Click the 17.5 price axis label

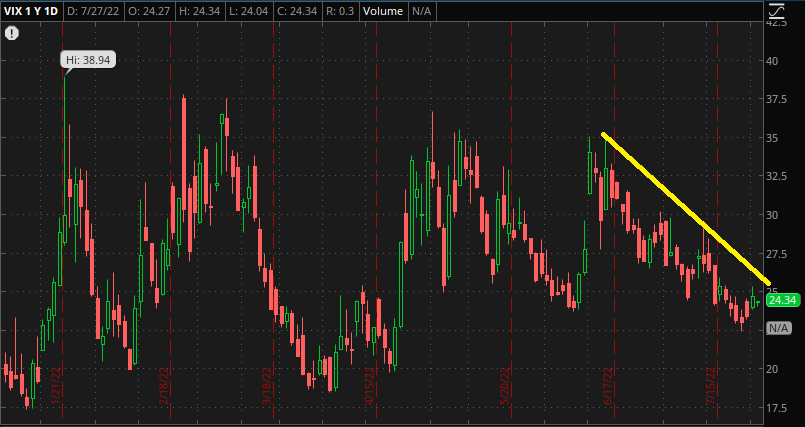[x=776, y=408]
